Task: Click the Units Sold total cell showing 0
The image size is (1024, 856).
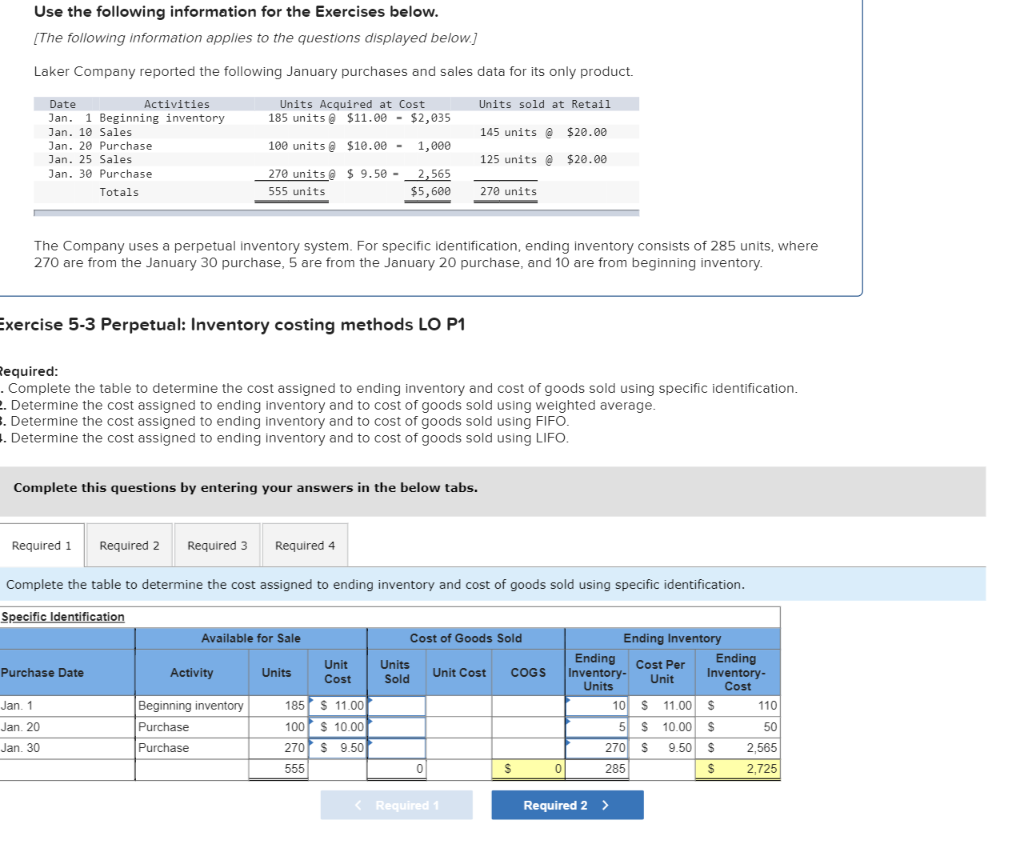Action: (x=396, y=768)
